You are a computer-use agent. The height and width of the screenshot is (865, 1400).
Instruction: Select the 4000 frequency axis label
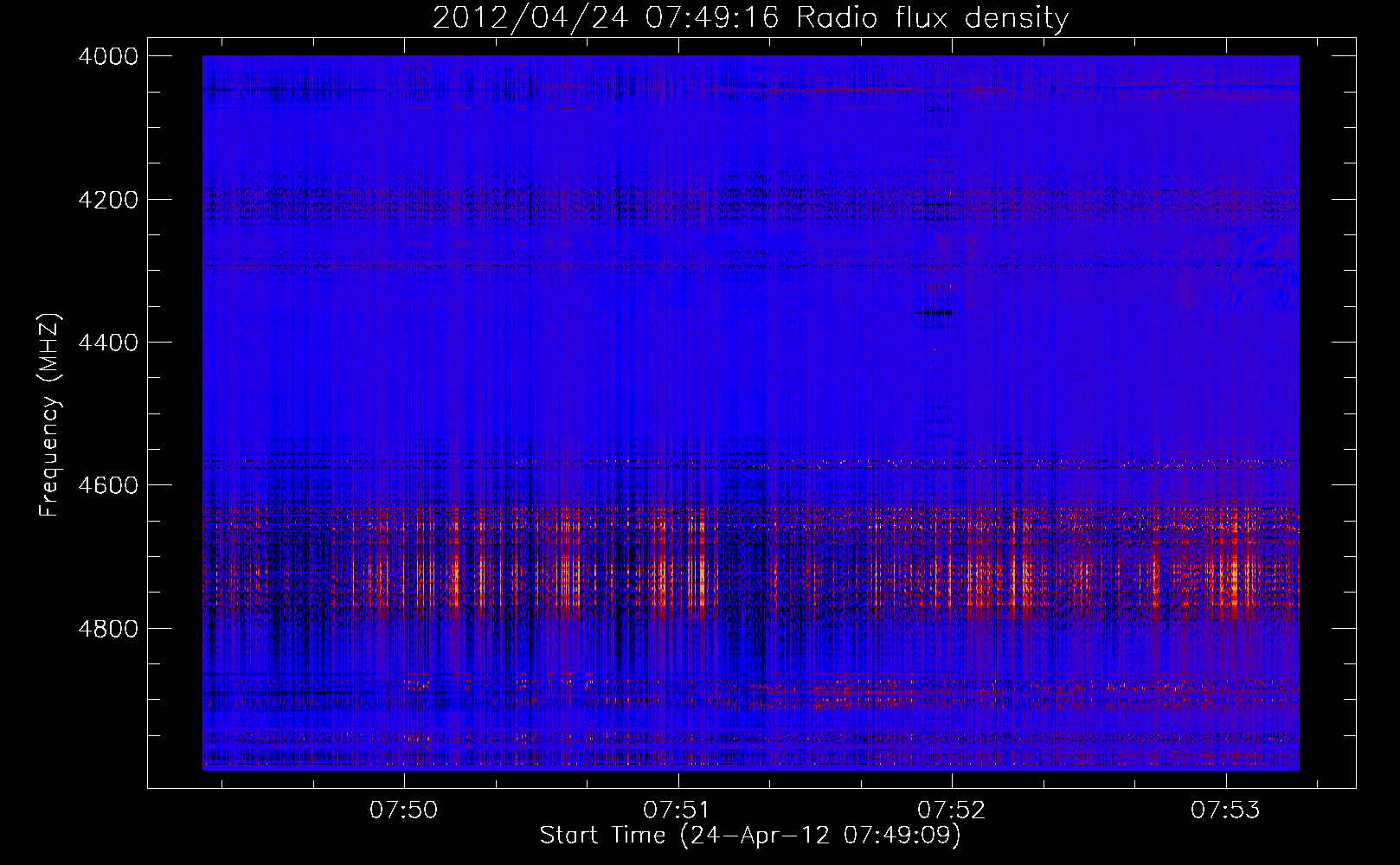click(x=108, y=56)
